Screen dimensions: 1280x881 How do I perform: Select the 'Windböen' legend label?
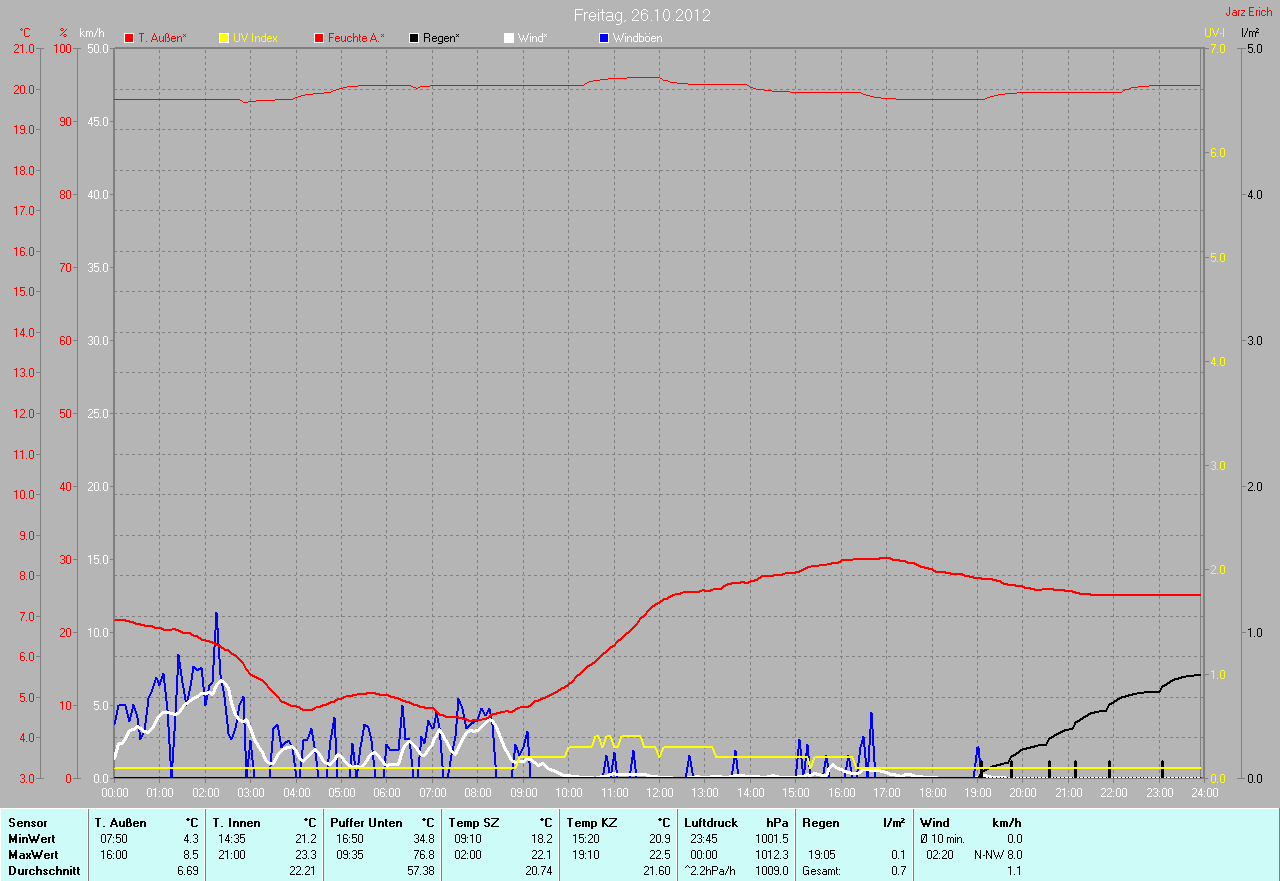coord(637,38)
